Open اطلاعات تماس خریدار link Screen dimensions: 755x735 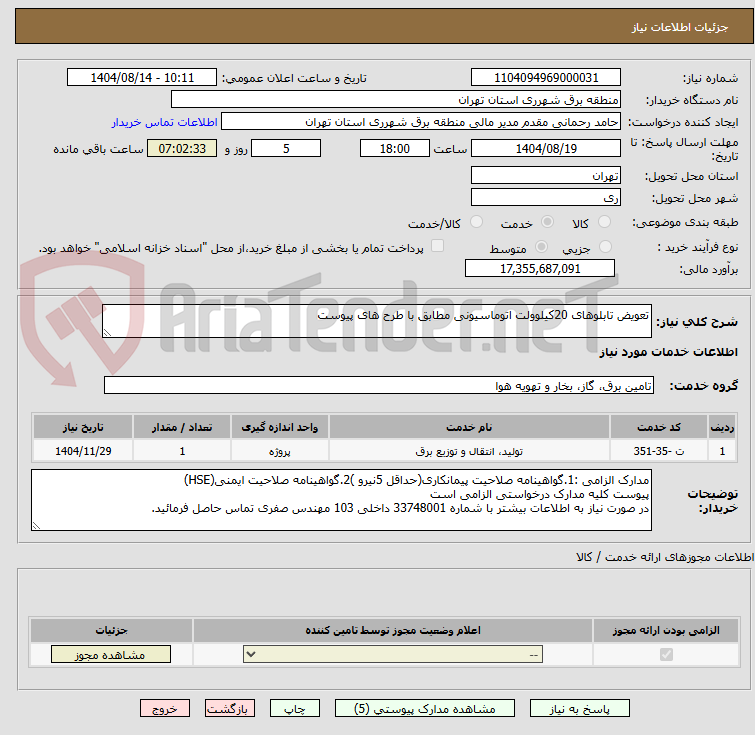(165, 122)
